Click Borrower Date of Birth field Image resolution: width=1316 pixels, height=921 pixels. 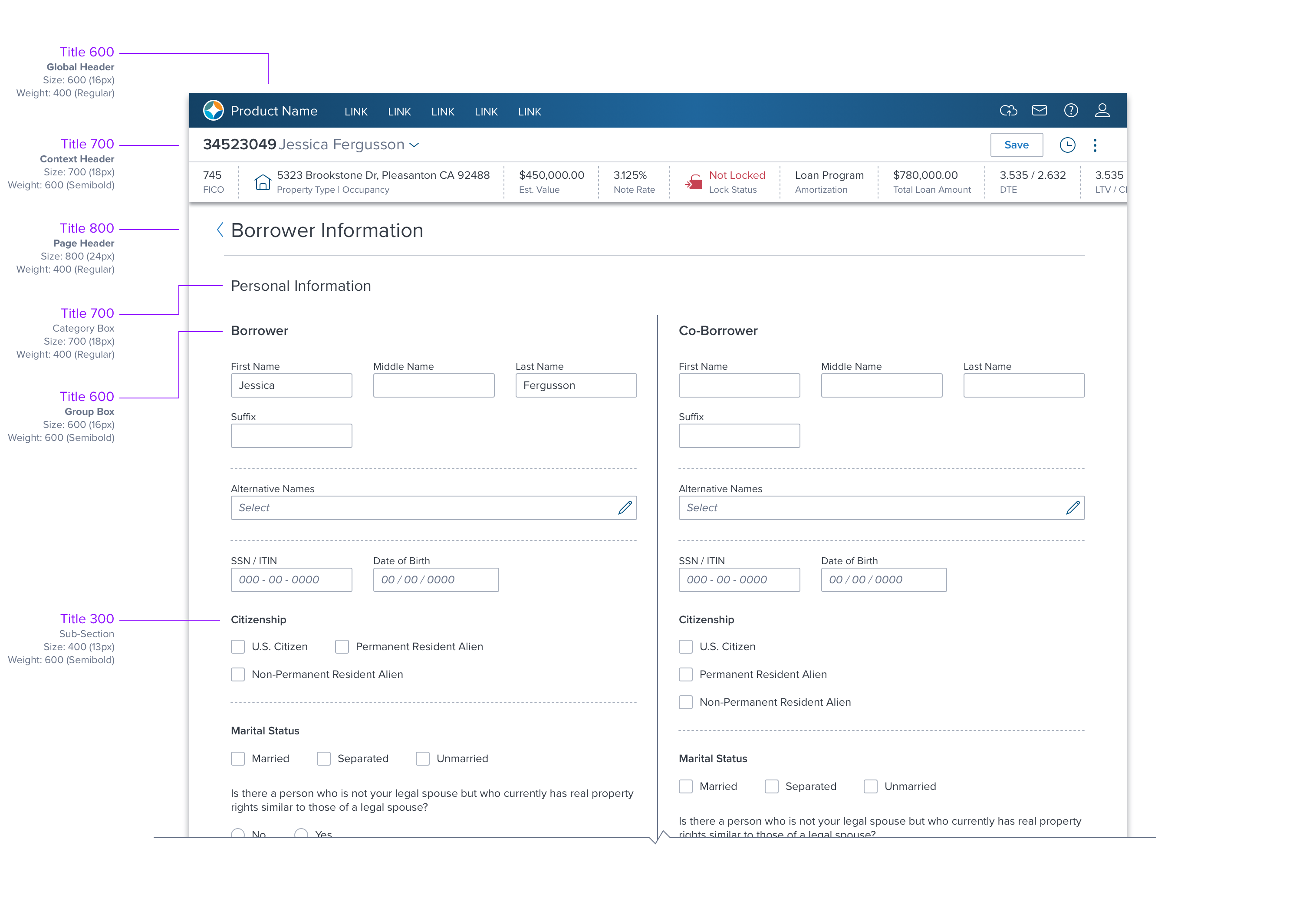coord(436,579)
